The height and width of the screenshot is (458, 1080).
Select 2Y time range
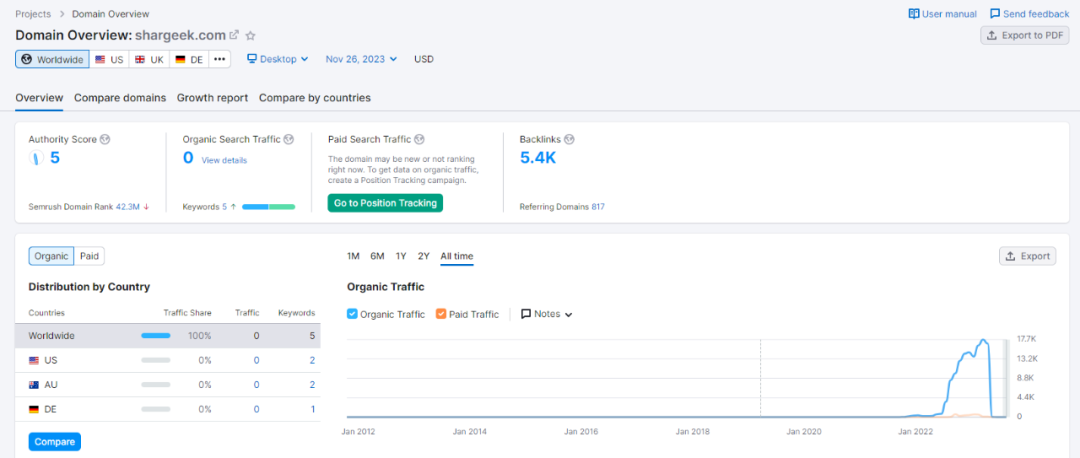[x=424, y=256]
